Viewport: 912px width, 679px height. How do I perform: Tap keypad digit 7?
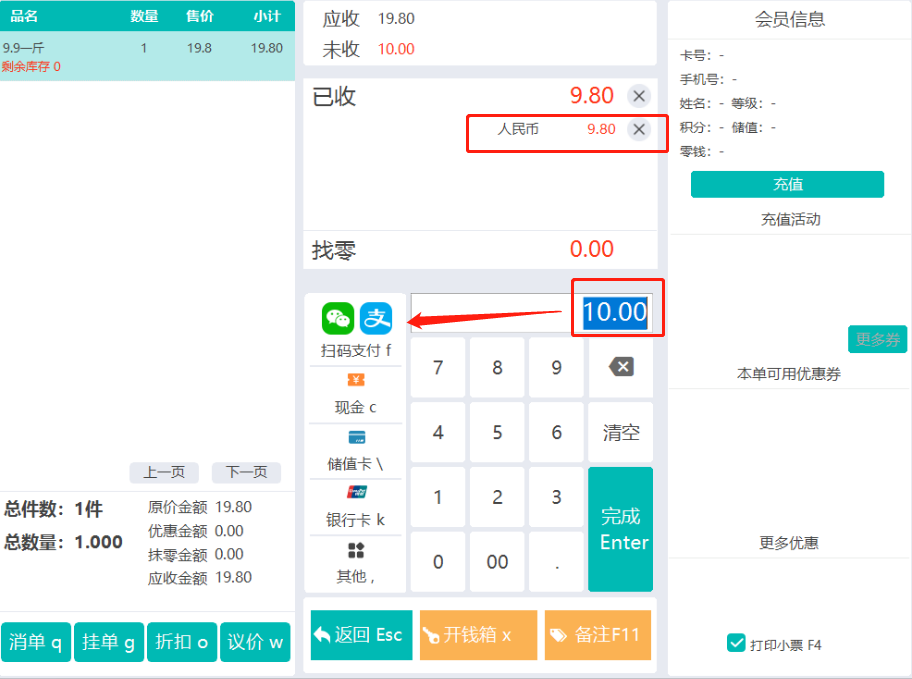(438, 368)
